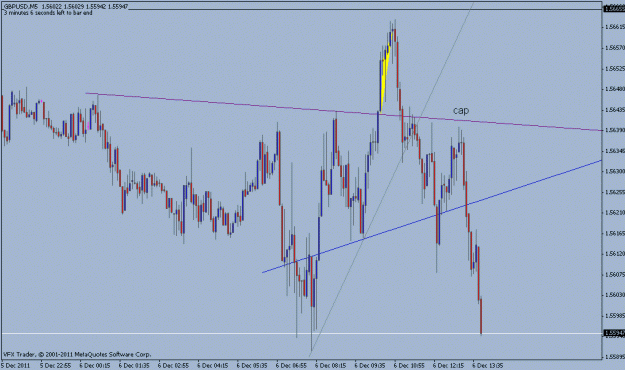
Task: Click the "6 Dec 12:15" time axis label
Action: click(449, 365)
